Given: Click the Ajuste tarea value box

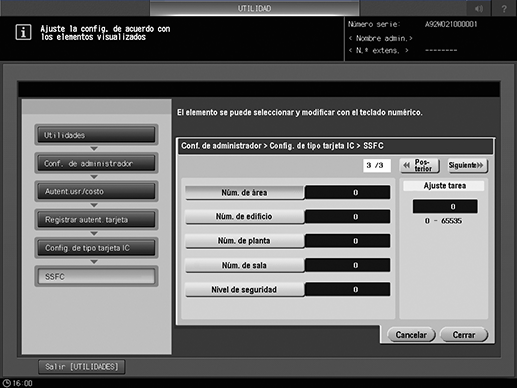Looking at the screenshot, I should pos(445,207).
